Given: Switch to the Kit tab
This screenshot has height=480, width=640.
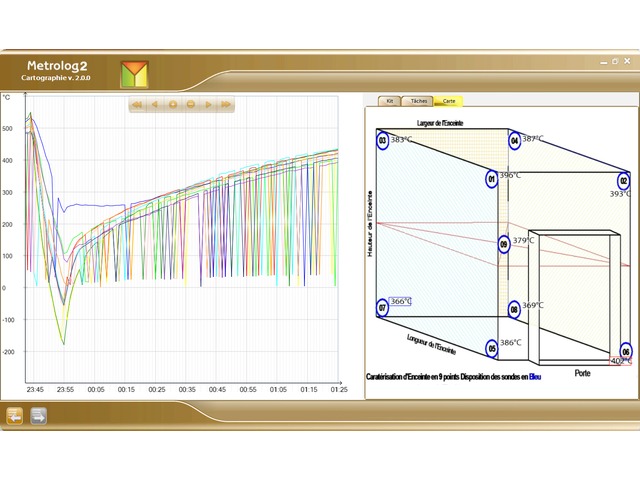Looking at the screenshot, I should [390, 101].
